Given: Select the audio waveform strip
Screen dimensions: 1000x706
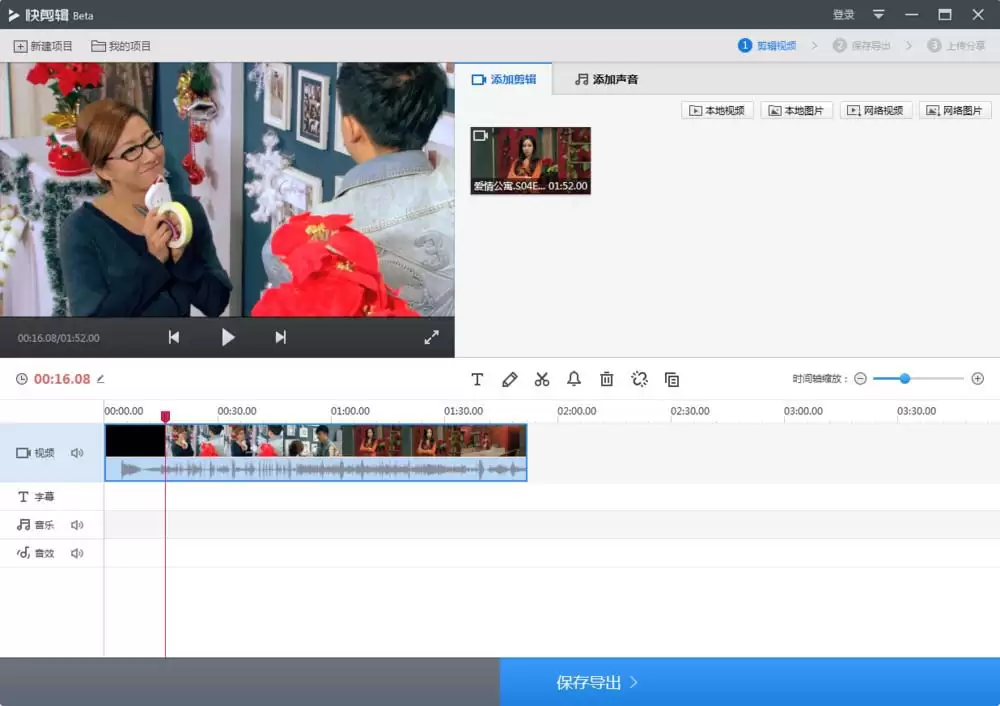Looking at the screenshot, I should [x=316, y=469].
